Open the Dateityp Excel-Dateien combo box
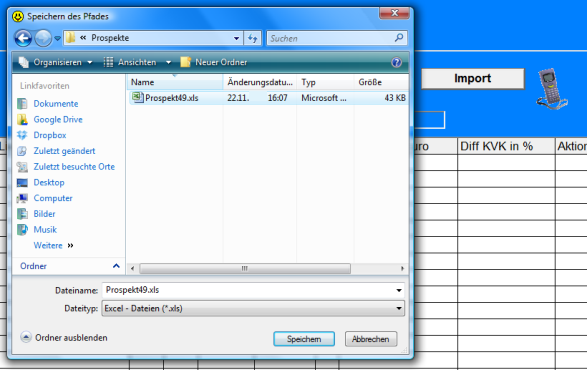 (x=253, y=309)
